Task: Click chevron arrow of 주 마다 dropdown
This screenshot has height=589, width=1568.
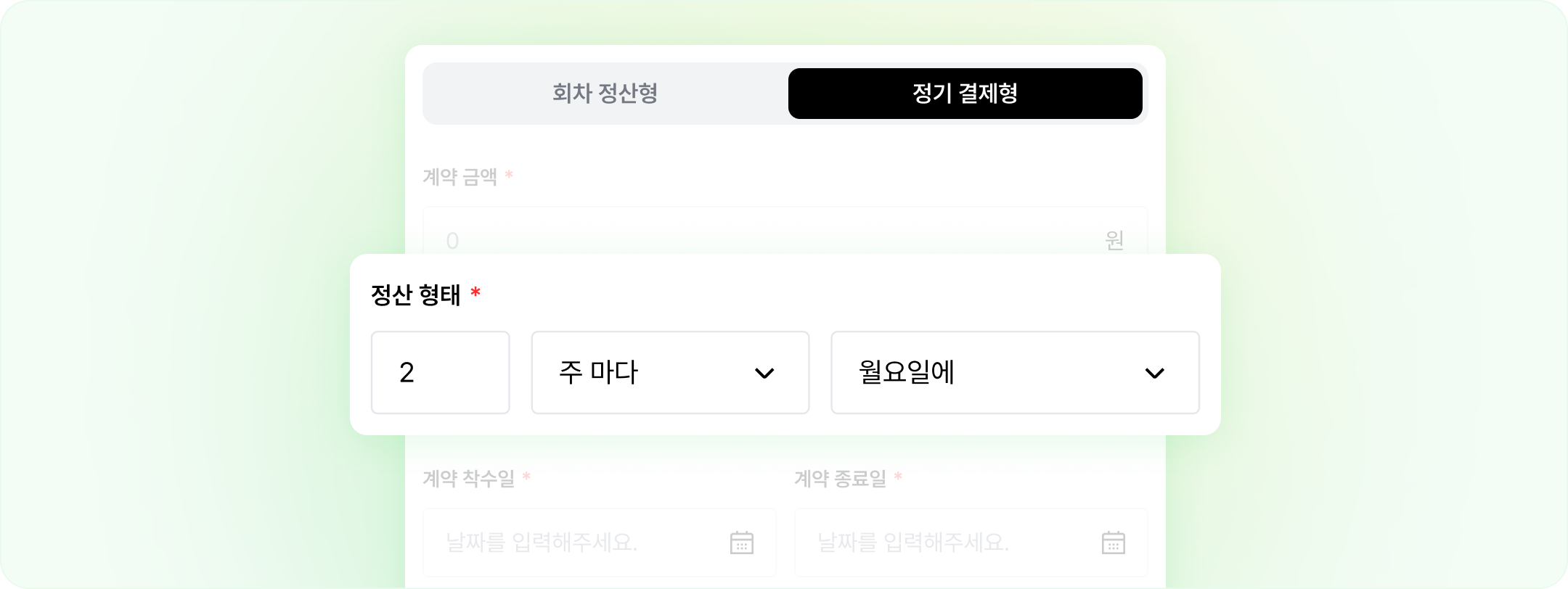Action: 764,374
